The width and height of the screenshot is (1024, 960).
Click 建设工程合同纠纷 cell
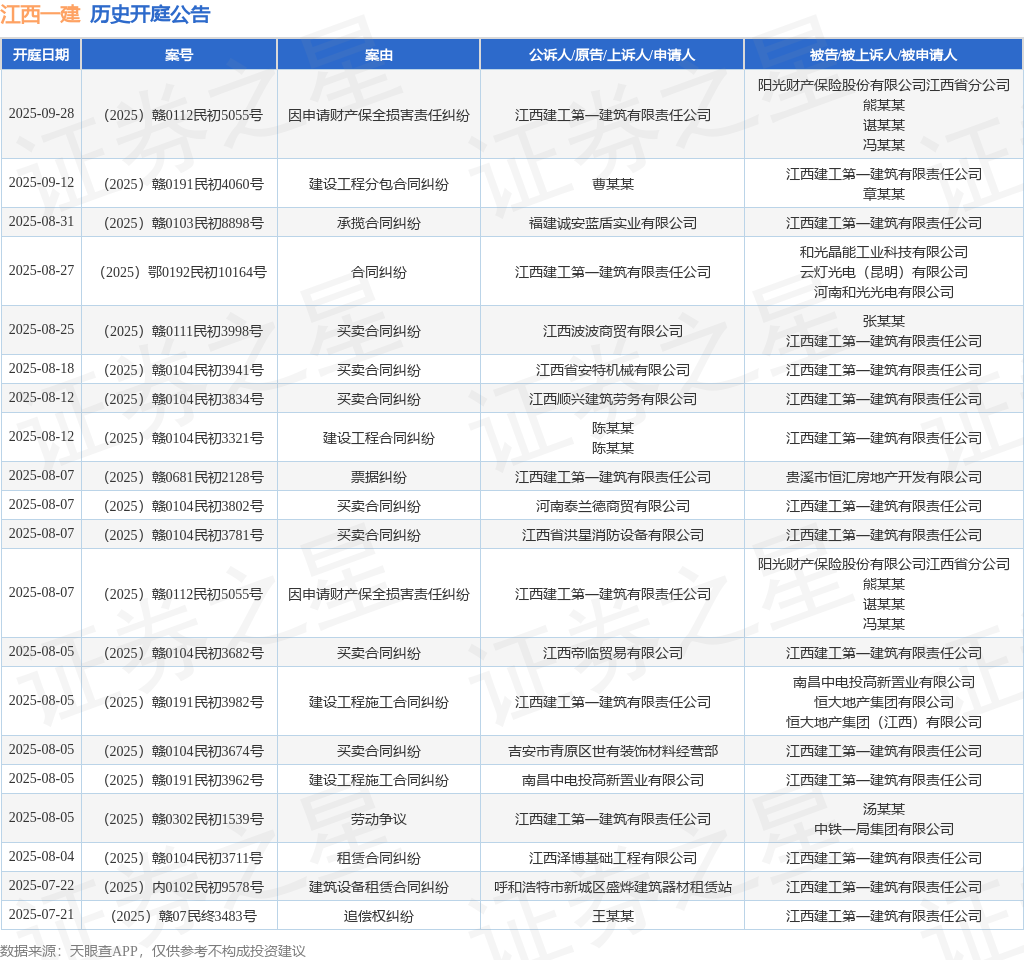point(379,438)
